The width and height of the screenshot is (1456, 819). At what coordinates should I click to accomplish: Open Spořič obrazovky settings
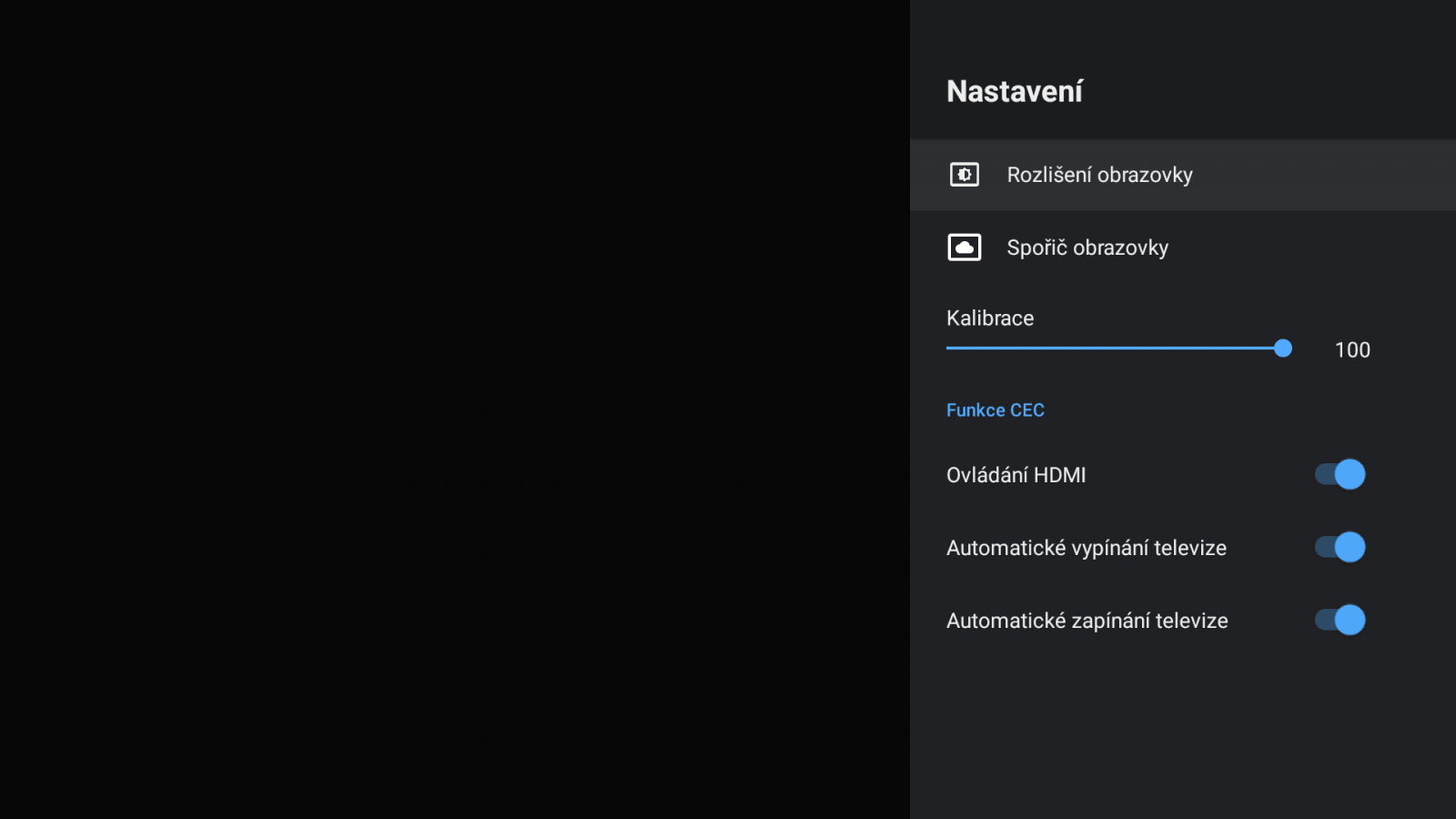coord(1087,248)
